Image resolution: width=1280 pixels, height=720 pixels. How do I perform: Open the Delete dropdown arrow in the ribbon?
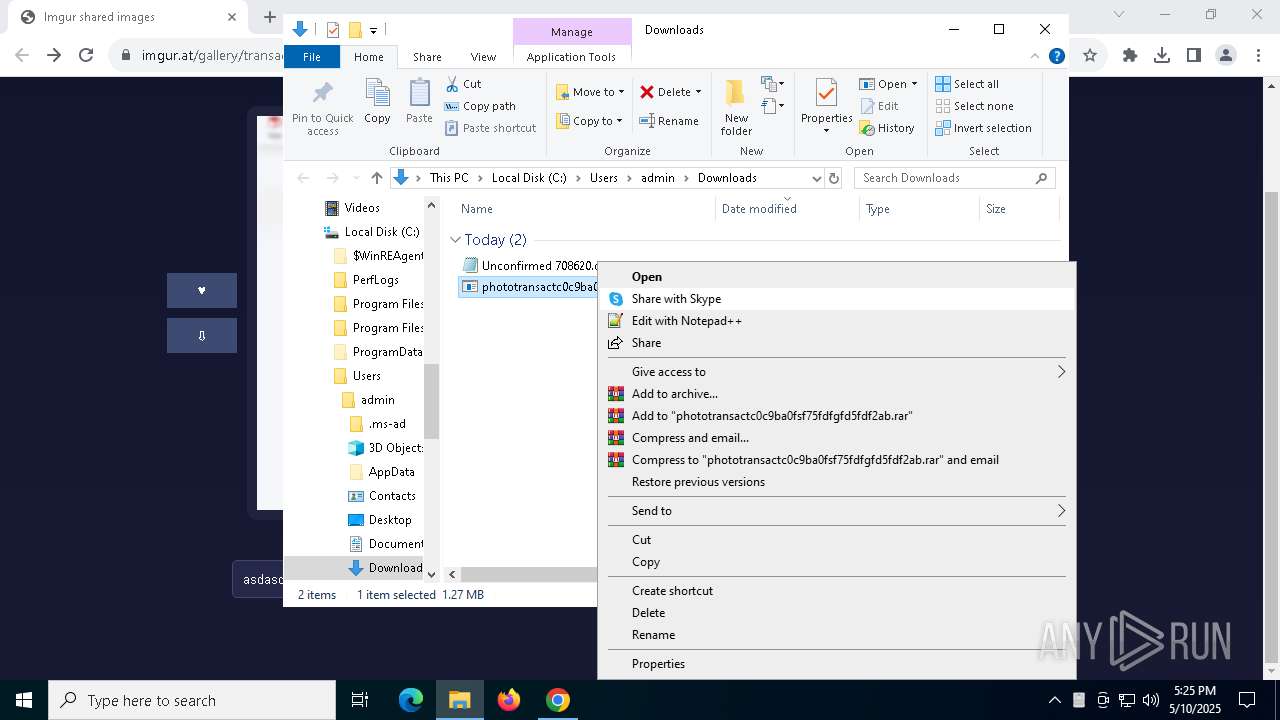pos(698,92)
